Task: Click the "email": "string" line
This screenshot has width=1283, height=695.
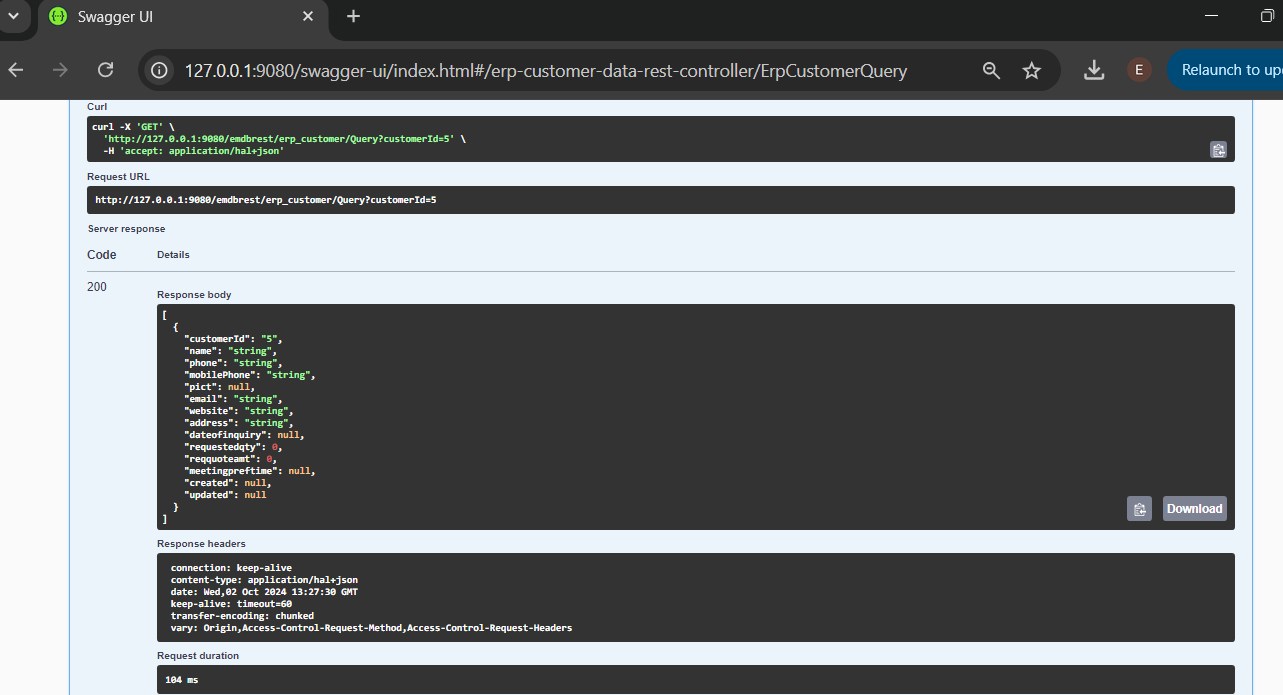Action: click(233, 399)
